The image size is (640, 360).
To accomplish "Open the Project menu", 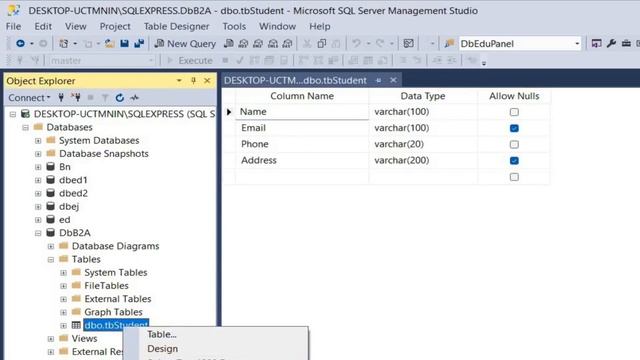I will point(115,27).
